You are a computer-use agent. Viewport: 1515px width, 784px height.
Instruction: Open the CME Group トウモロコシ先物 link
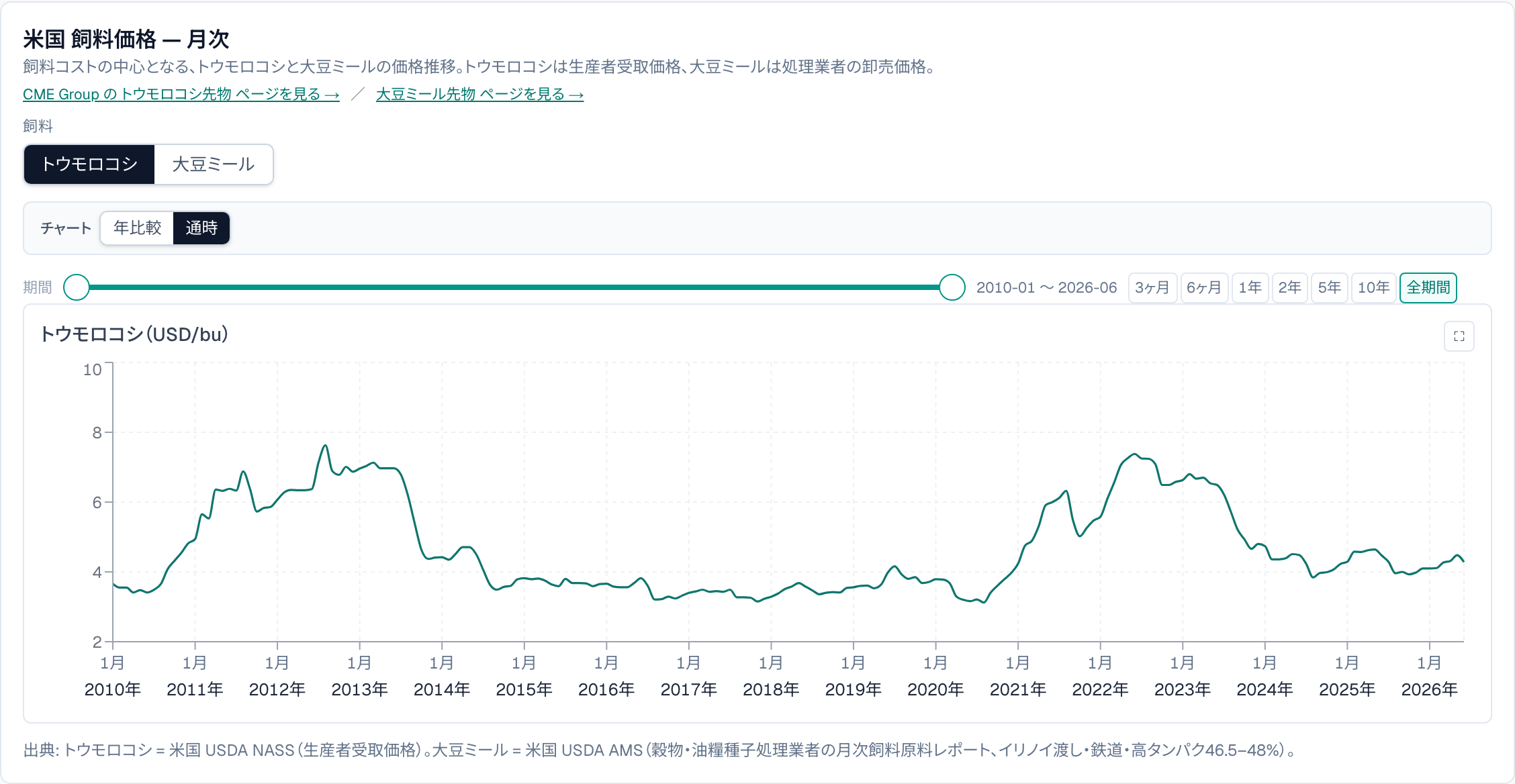[x=181, y=95]
